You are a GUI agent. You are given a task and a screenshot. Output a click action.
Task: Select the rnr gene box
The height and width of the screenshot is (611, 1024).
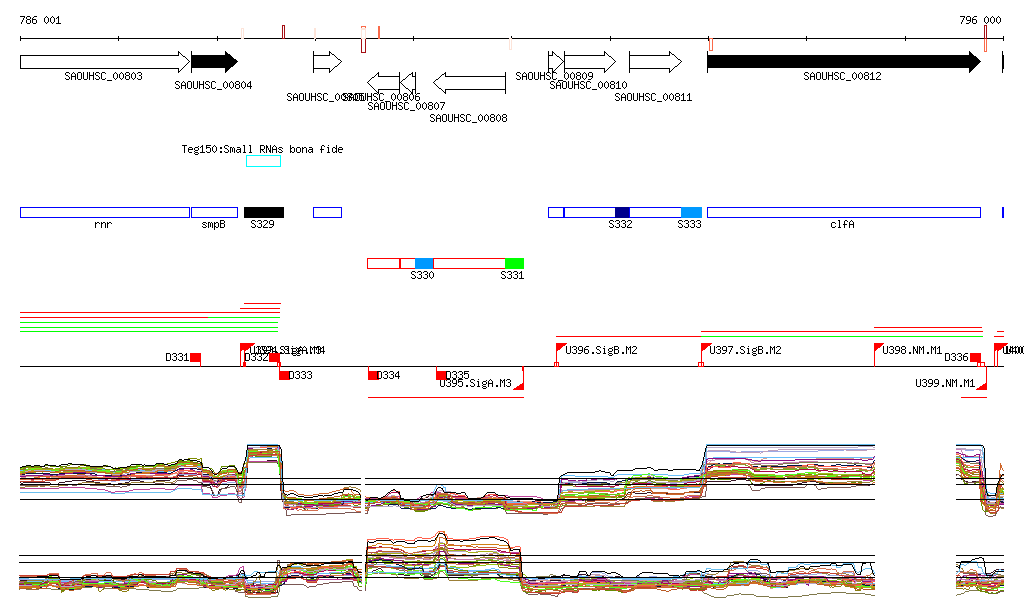coord(105,212)
